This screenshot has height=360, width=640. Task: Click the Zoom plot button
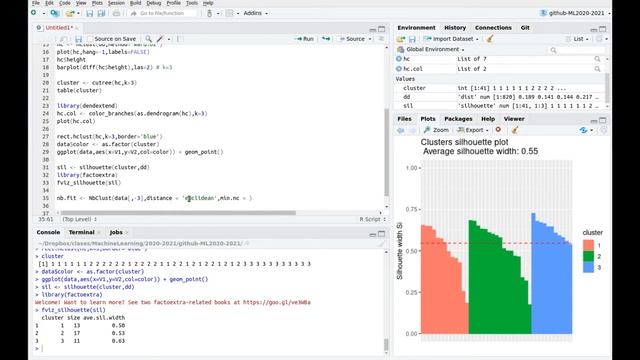(x=436, y=130)
